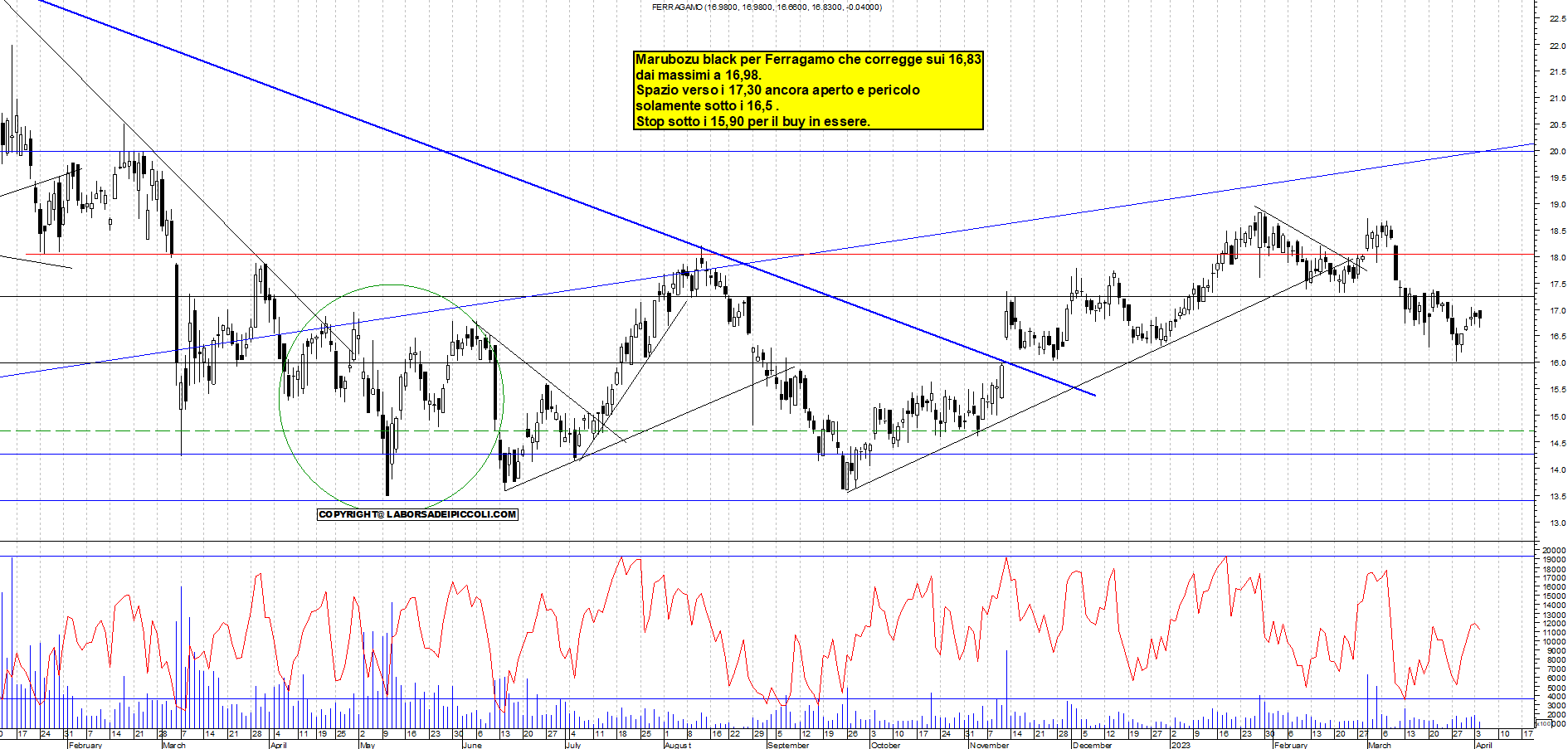Select the 20.0 price axis label
Image resolution: width=1568 pixels, height=749 pixels.
click(x=1557, y=152)
